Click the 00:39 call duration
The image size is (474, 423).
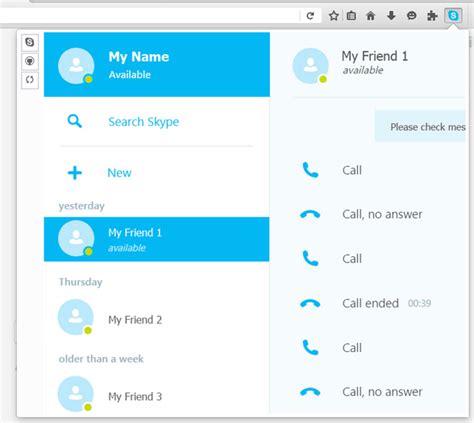click(420, 303)
